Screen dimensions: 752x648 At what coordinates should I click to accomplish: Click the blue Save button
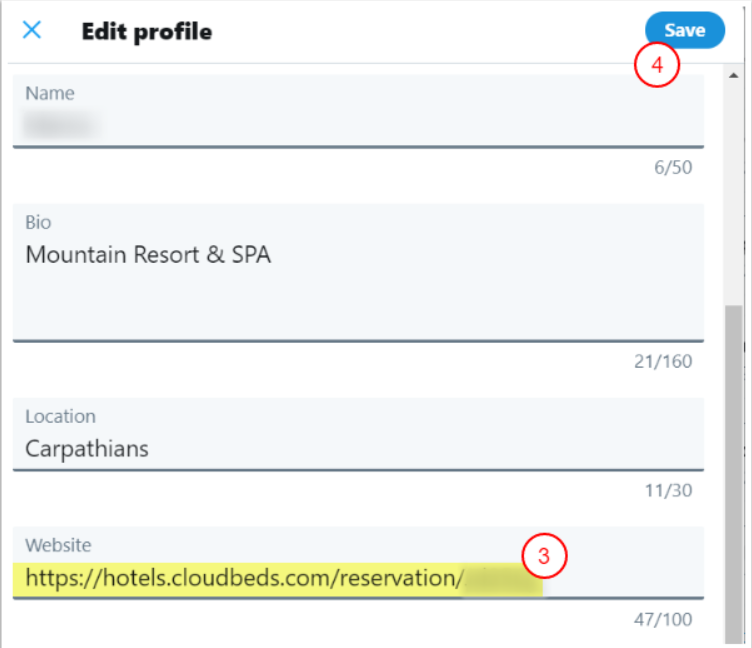(x=684, y=30)
